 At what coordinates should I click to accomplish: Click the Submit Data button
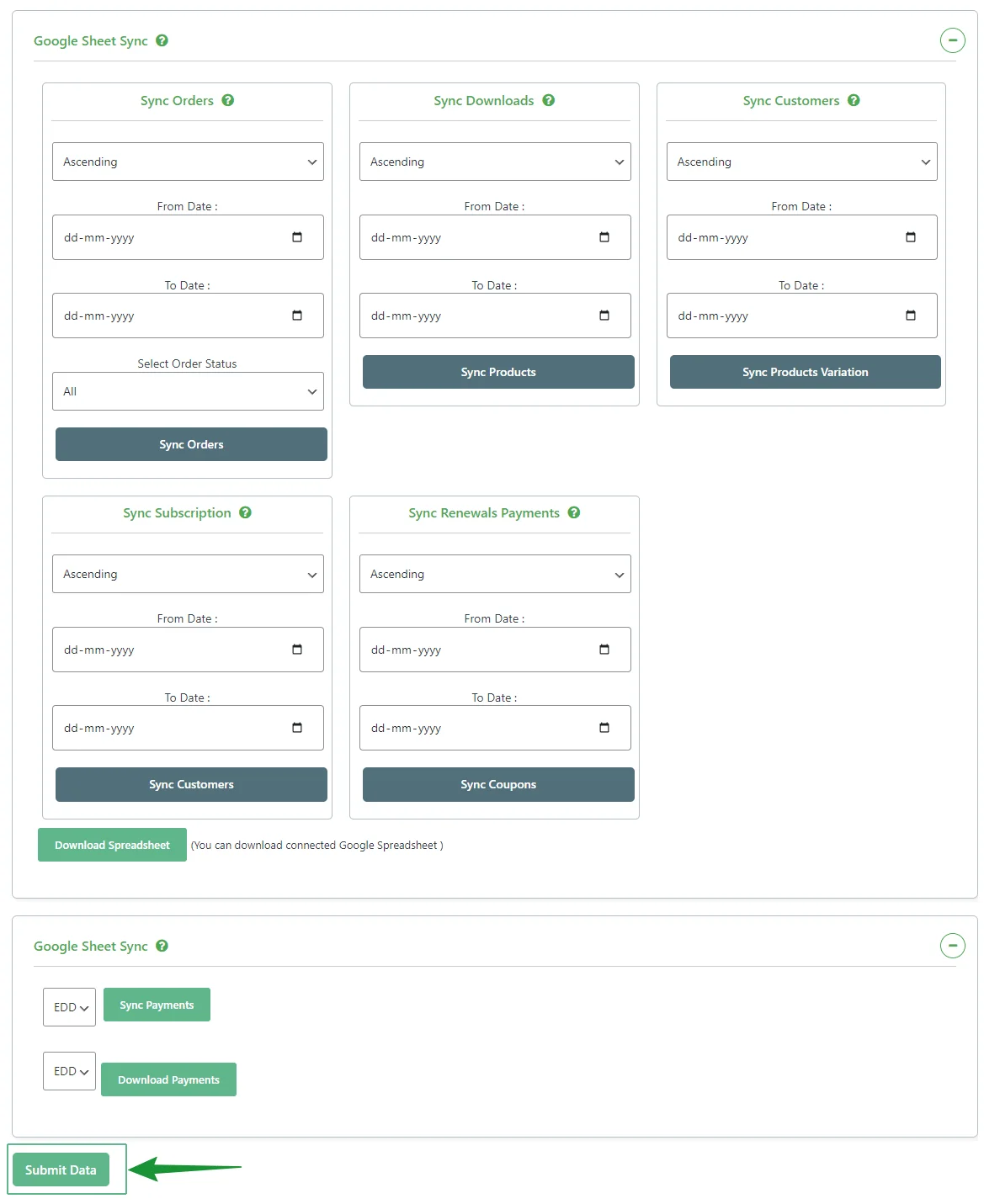pos(61,1170)
